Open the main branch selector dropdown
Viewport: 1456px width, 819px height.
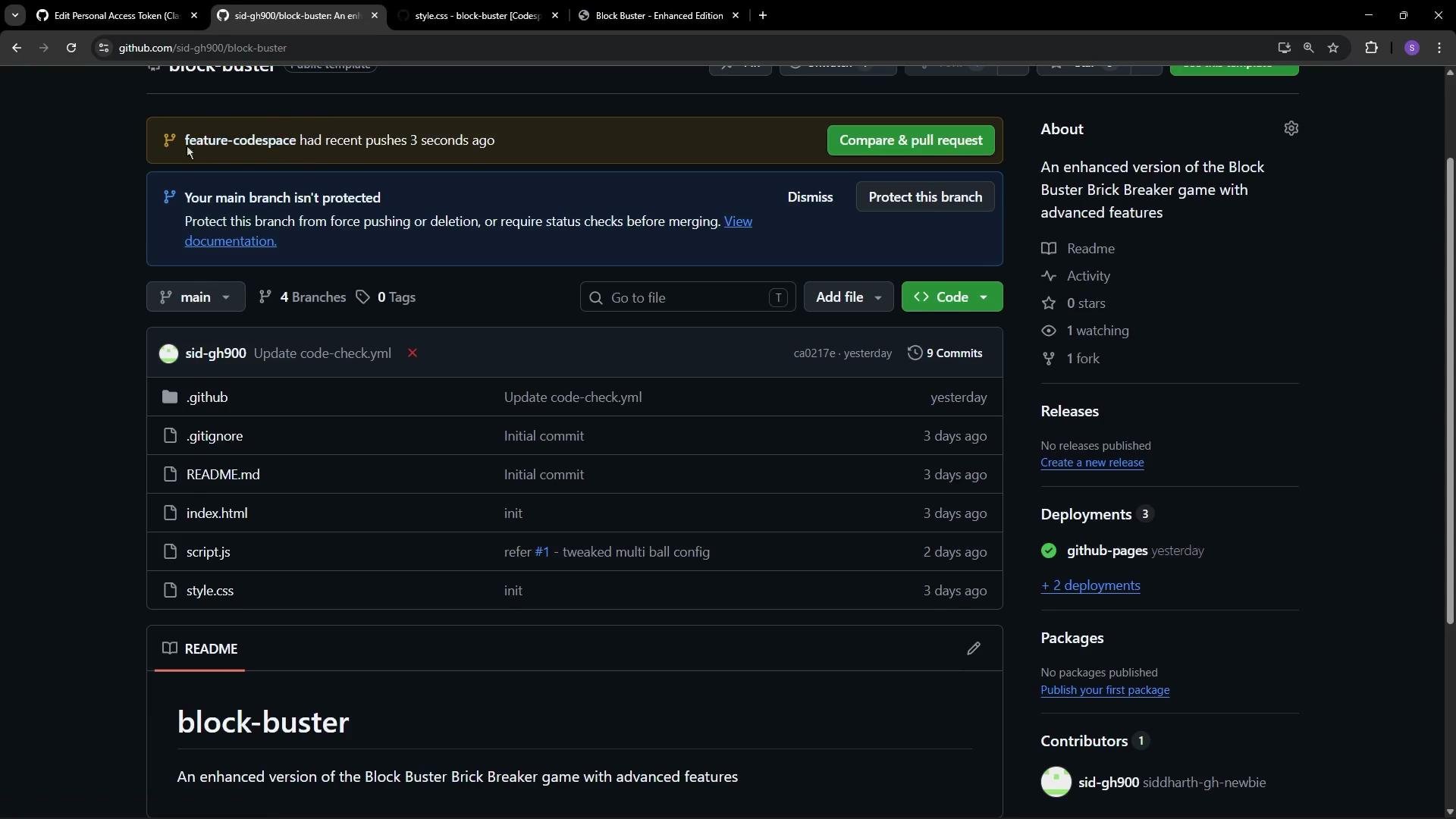pos(196,297)
